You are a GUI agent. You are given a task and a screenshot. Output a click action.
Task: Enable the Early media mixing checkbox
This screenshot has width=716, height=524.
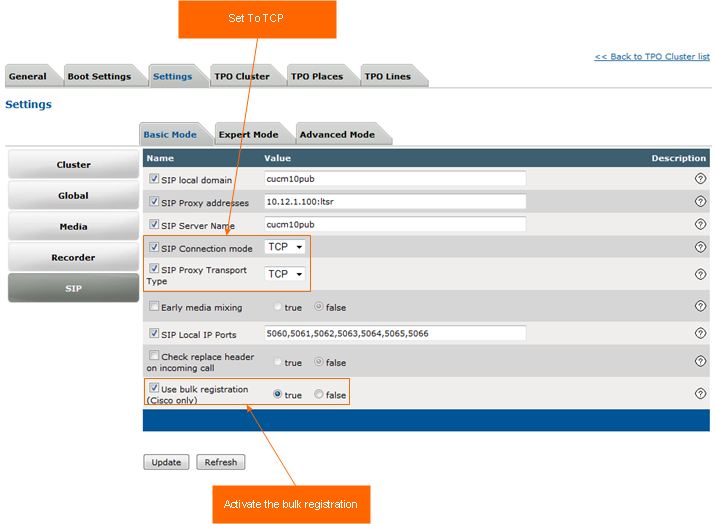click(154, 306)
